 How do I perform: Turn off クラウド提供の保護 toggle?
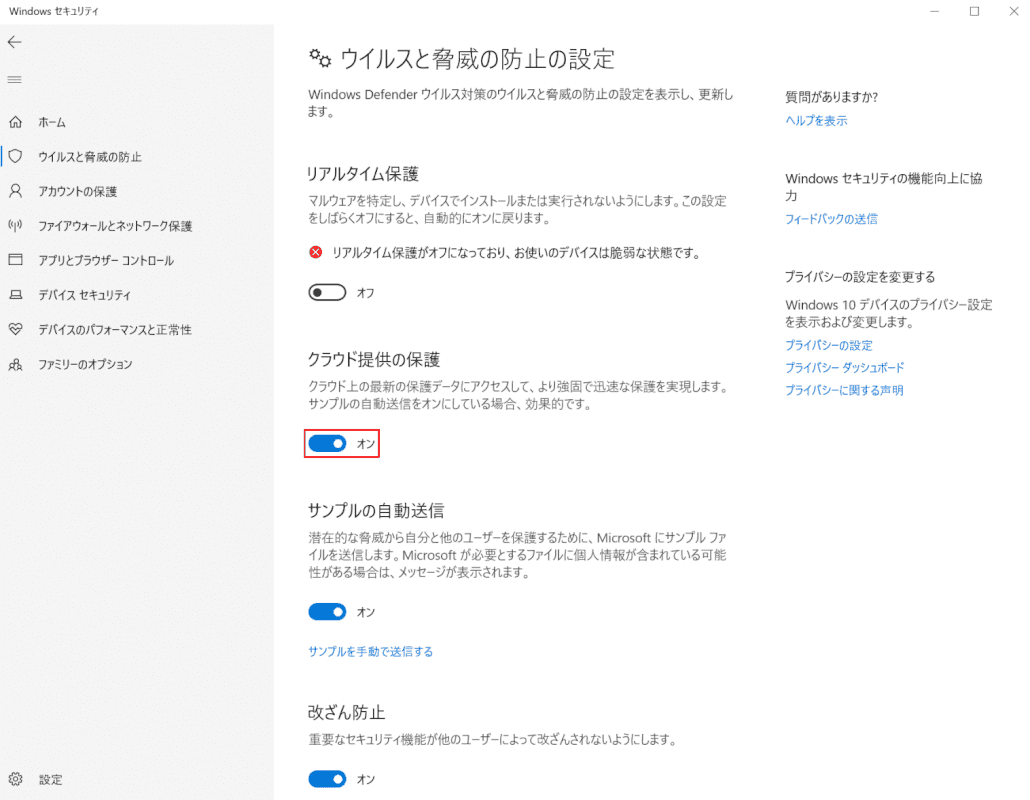pyautogui.click(x=327, y=444)
